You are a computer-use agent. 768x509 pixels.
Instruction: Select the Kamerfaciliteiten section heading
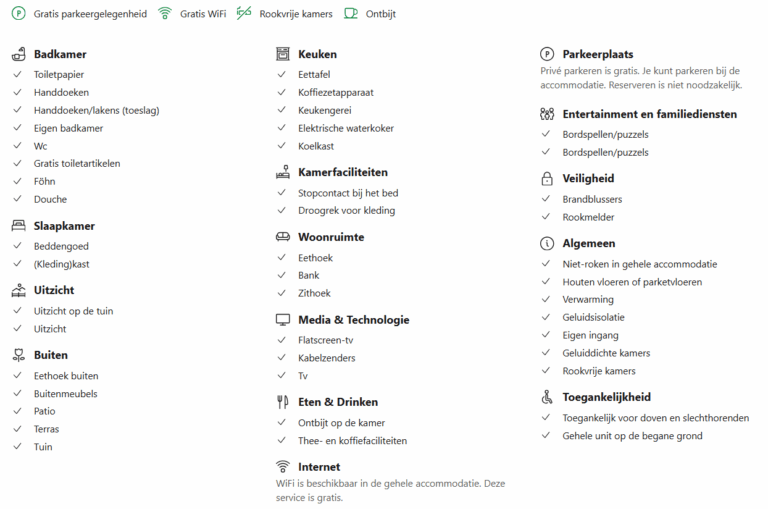[x=343, y=172]
